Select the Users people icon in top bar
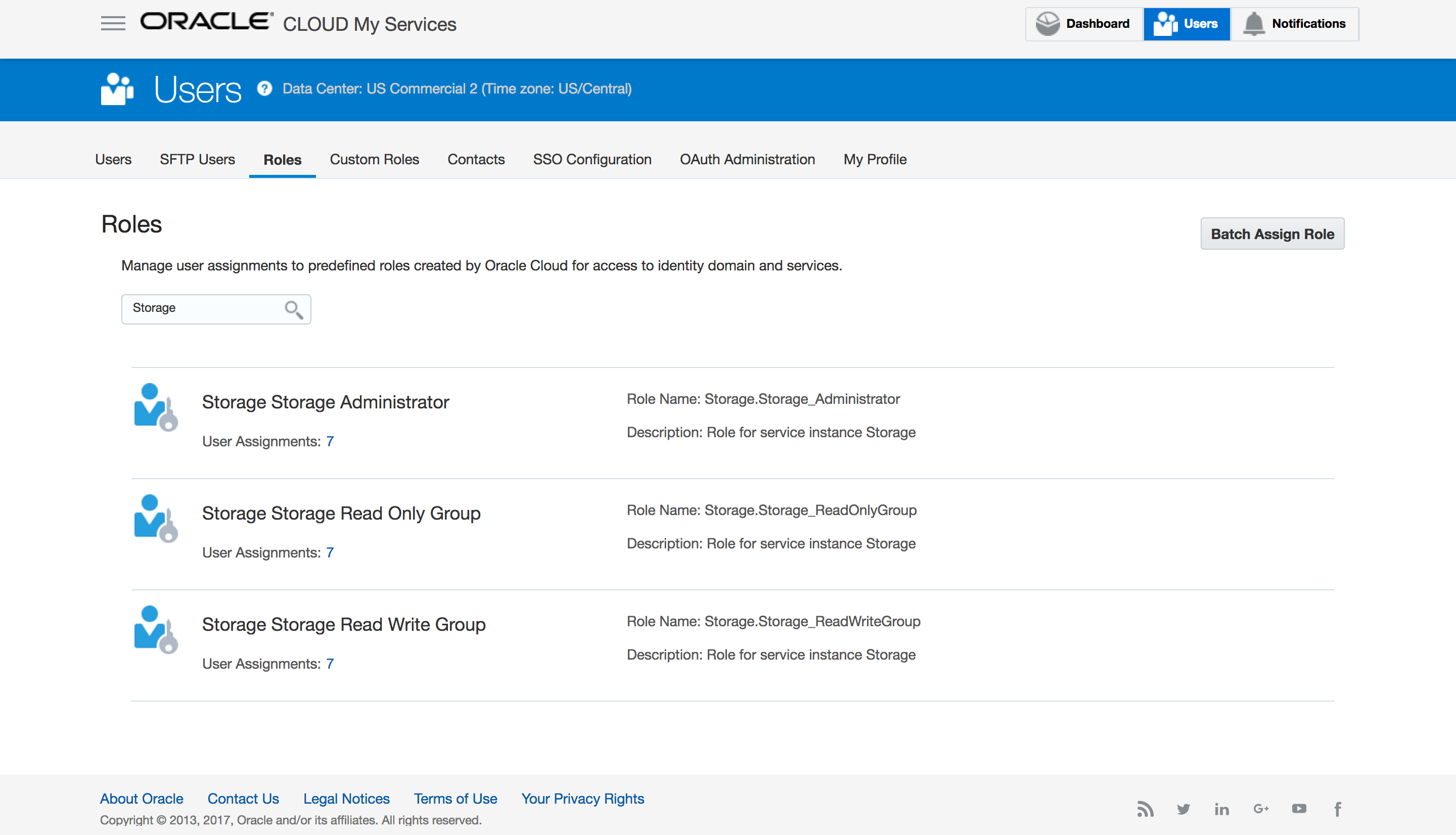This screenshot has width=1456, height=835. 1165,24
